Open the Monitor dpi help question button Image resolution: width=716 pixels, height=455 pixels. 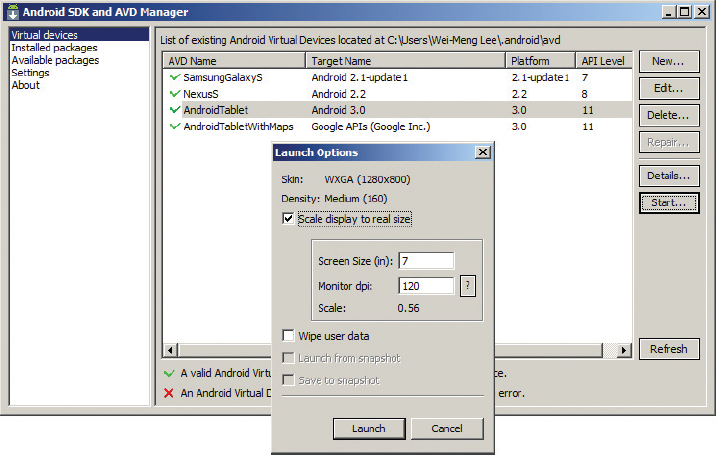coord(468,286)
